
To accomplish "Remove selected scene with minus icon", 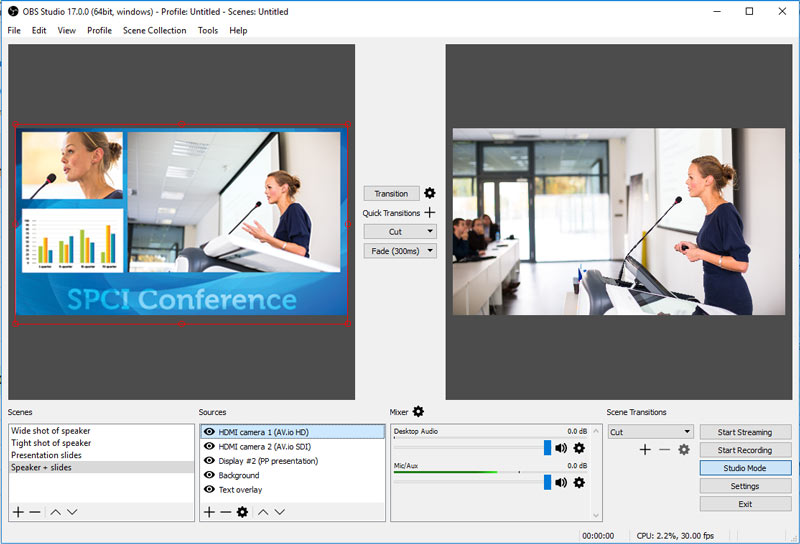I will click(35, 512).
